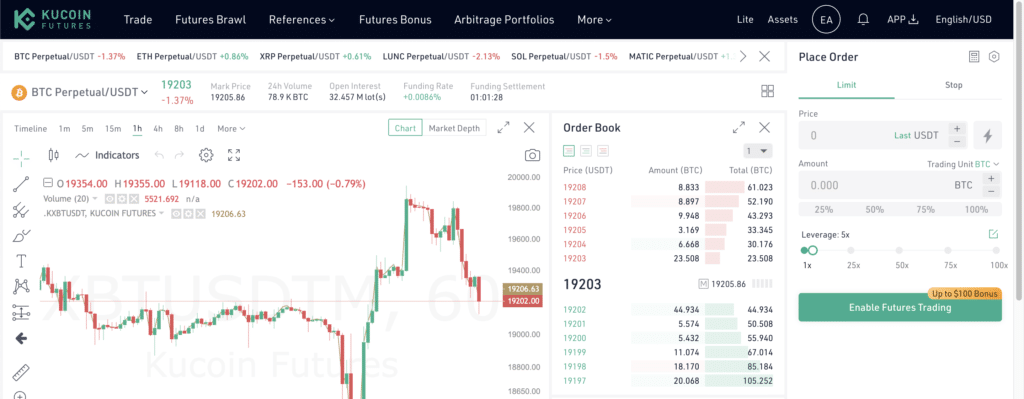
Task: Open Place Order settings hexagon icon
Action: [x=994, y=57]
